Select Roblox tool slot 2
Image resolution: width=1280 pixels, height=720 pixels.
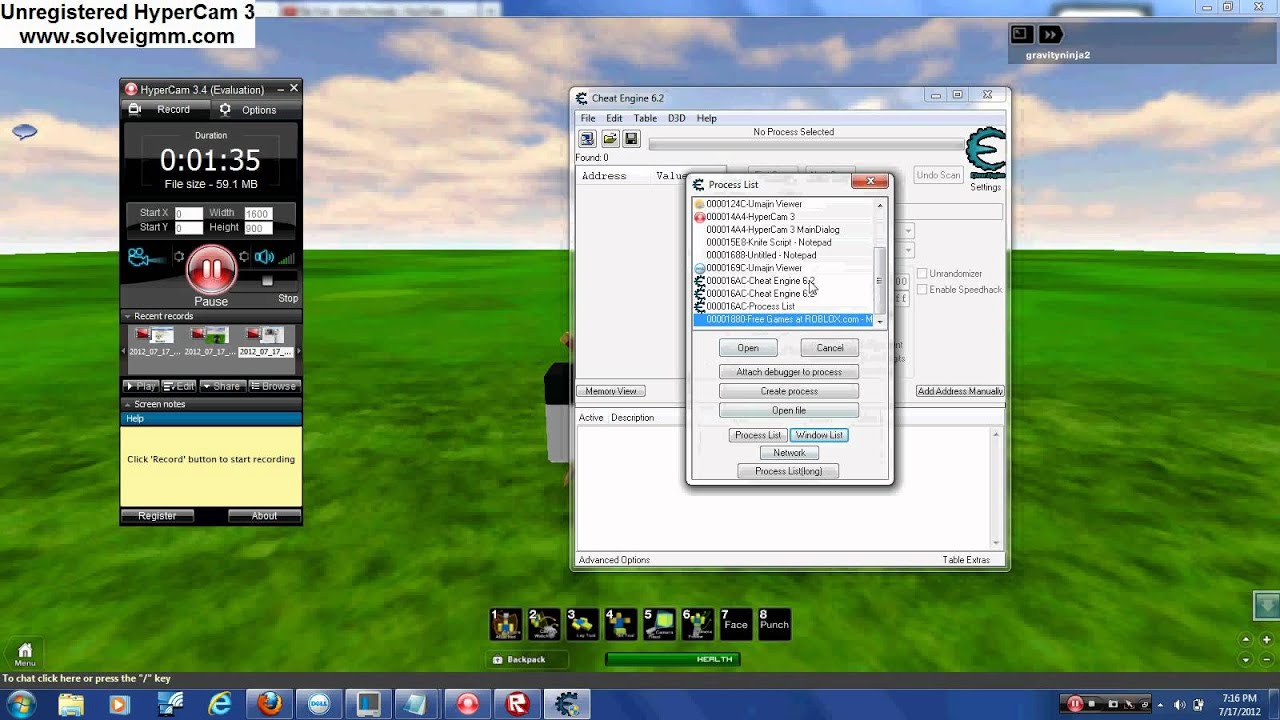click(544, 624)
